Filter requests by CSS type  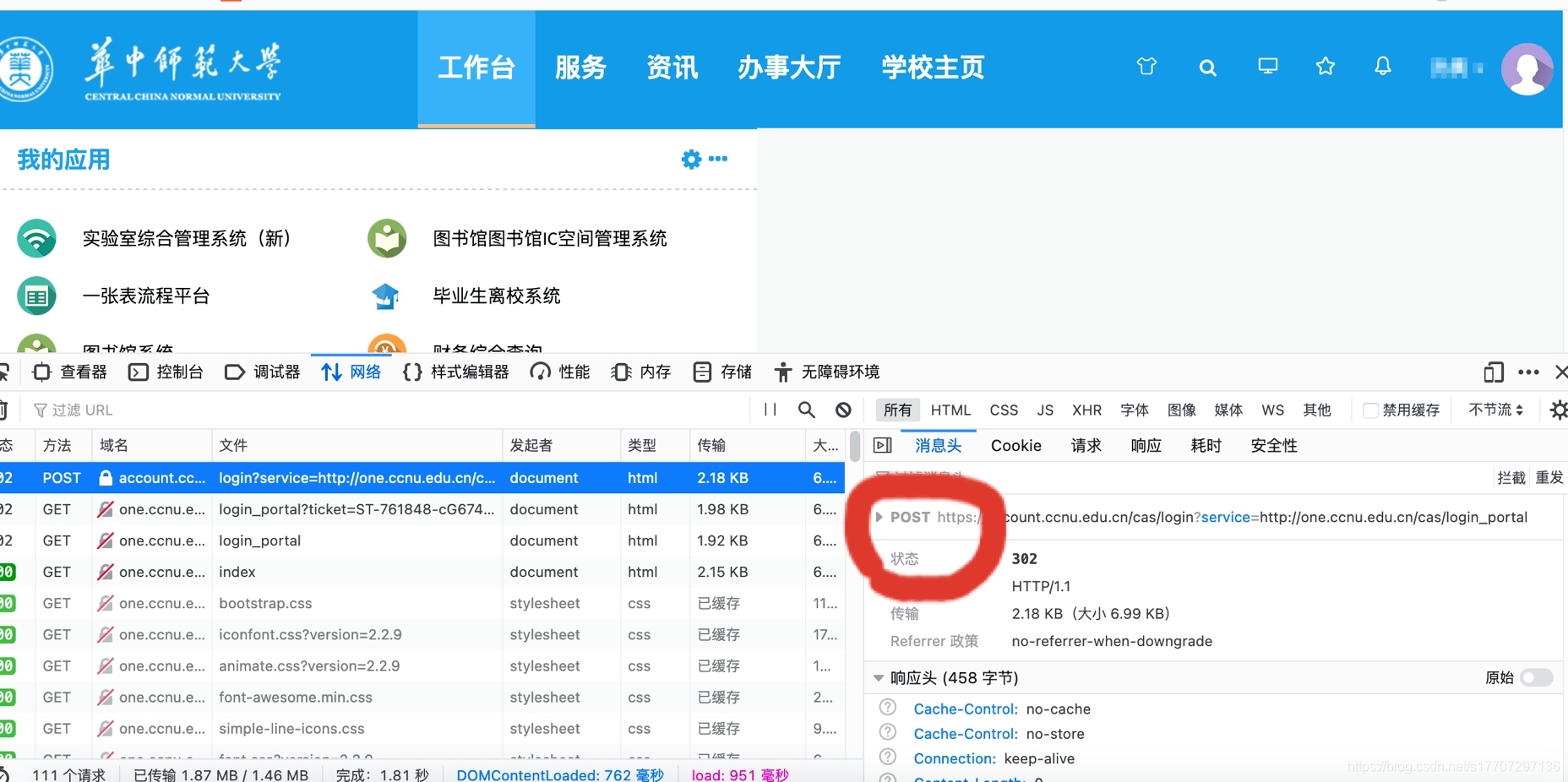[1004, 410]
